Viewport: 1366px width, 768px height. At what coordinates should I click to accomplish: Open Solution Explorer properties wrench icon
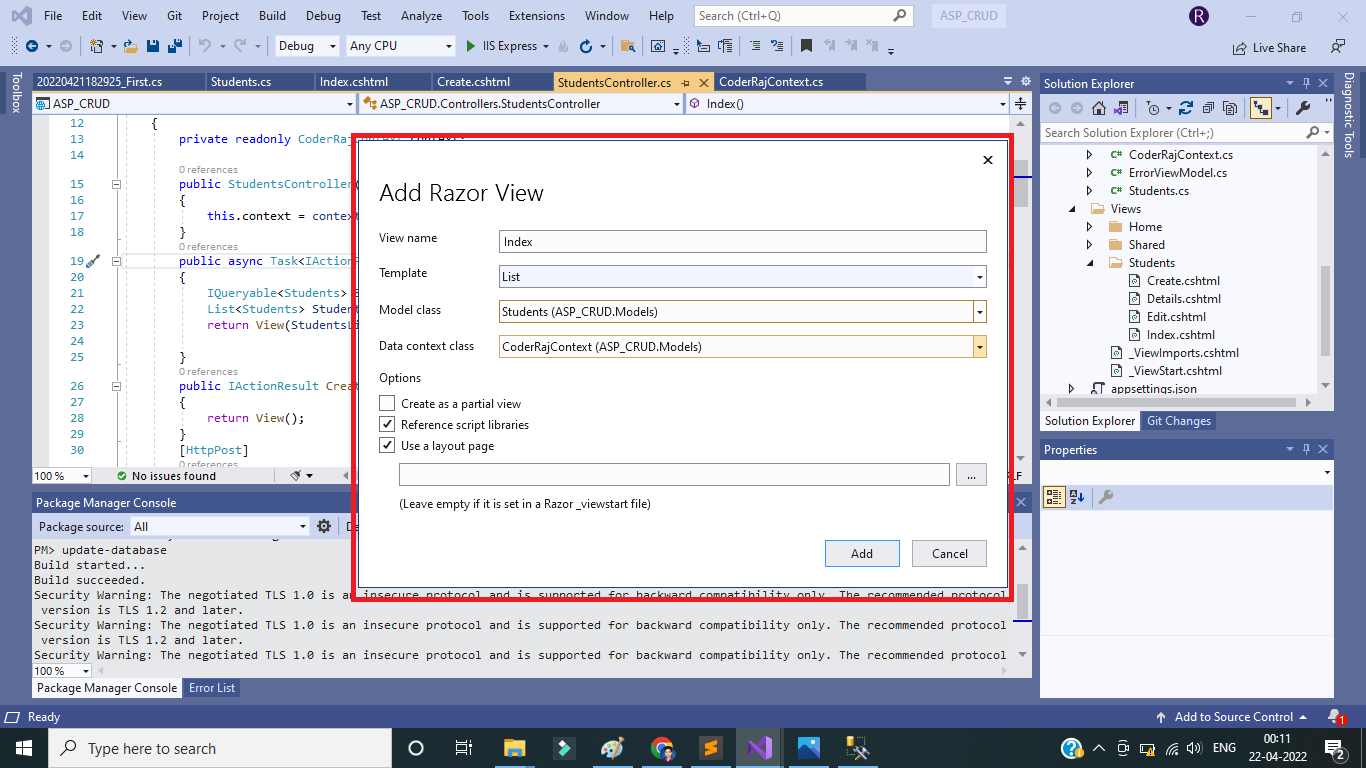click(x=1303, y=108)
